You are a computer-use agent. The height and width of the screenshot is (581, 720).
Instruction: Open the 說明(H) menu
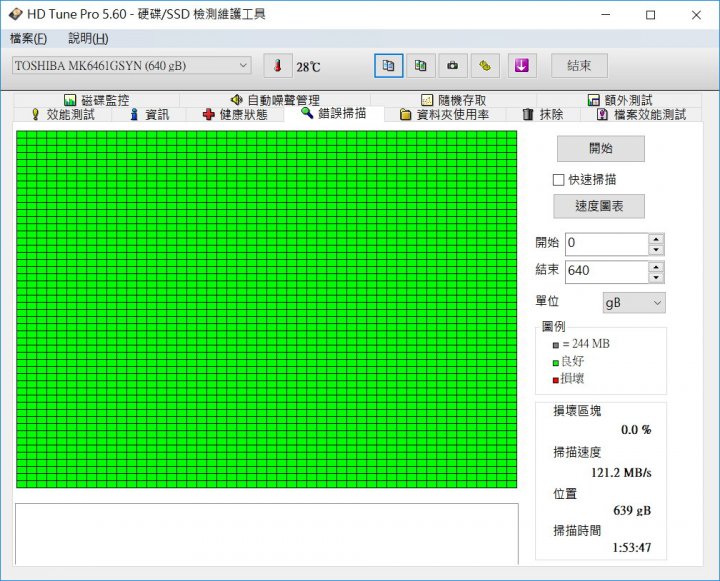[88, 39]
